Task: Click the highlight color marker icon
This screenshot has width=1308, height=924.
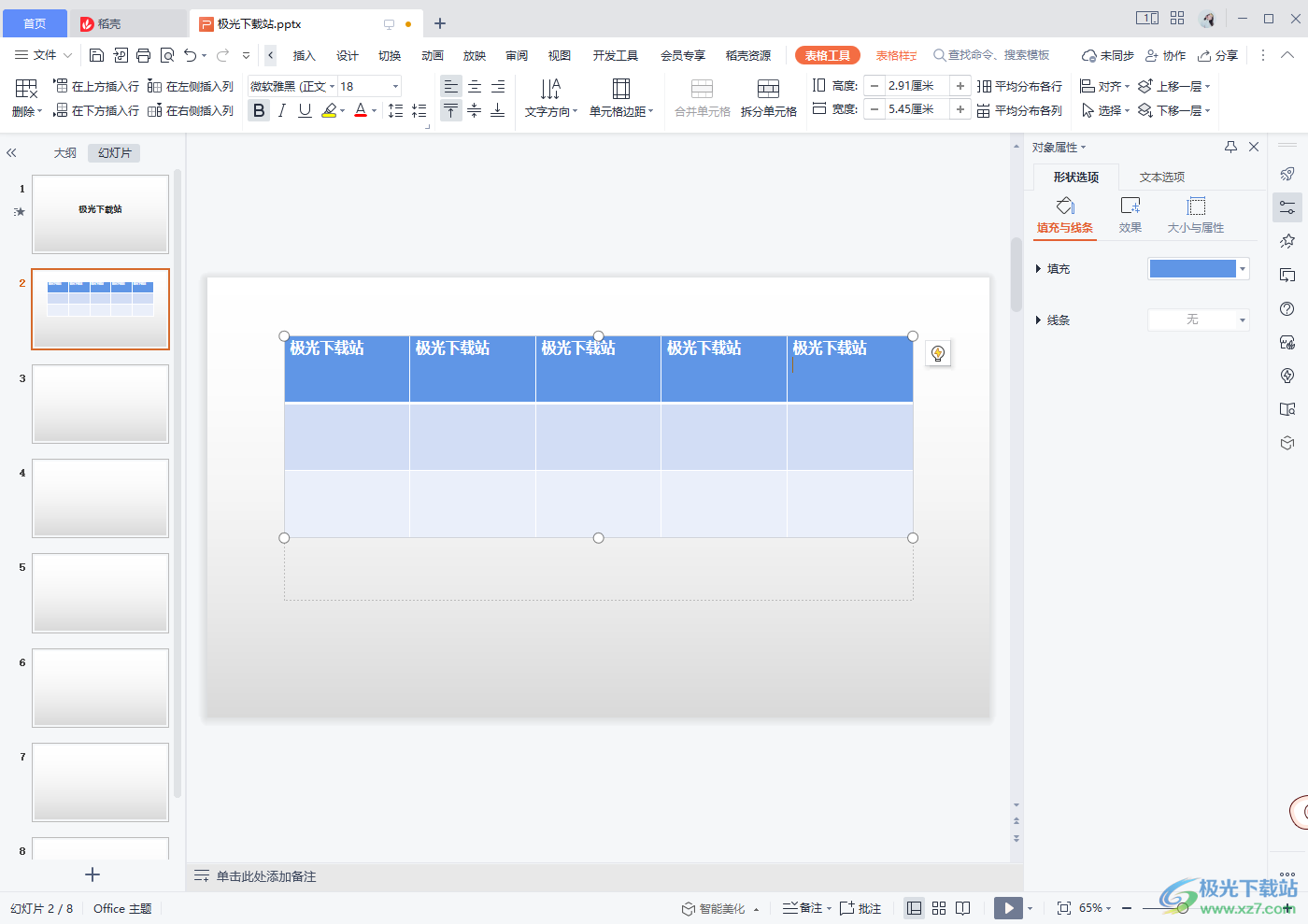Action: point(329,110)
